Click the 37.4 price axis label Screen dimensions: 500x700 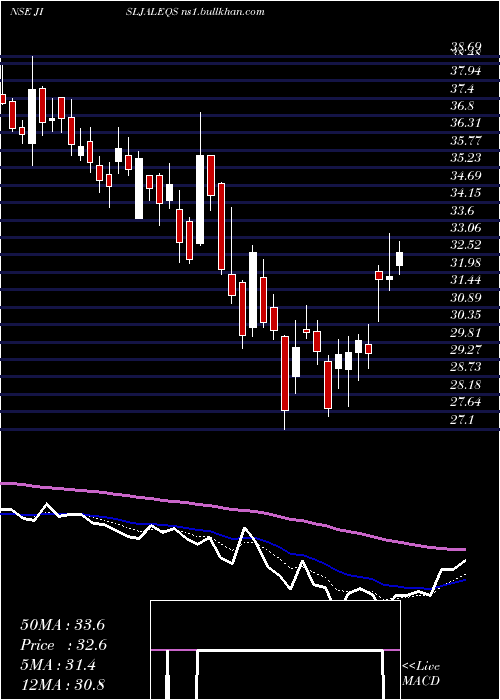click(x=462, y=89)
